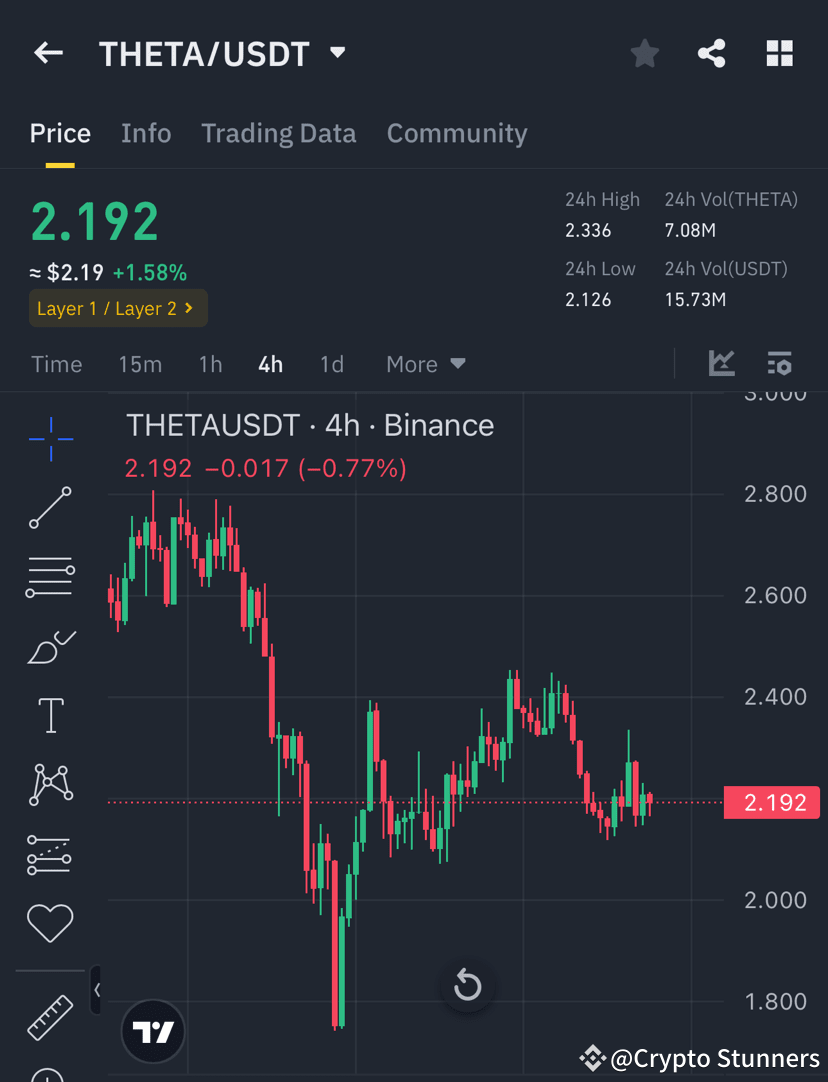The image size is (828, 1082).
Task: Star THETA/USDT as a favorite
Action: click(644, 53)
